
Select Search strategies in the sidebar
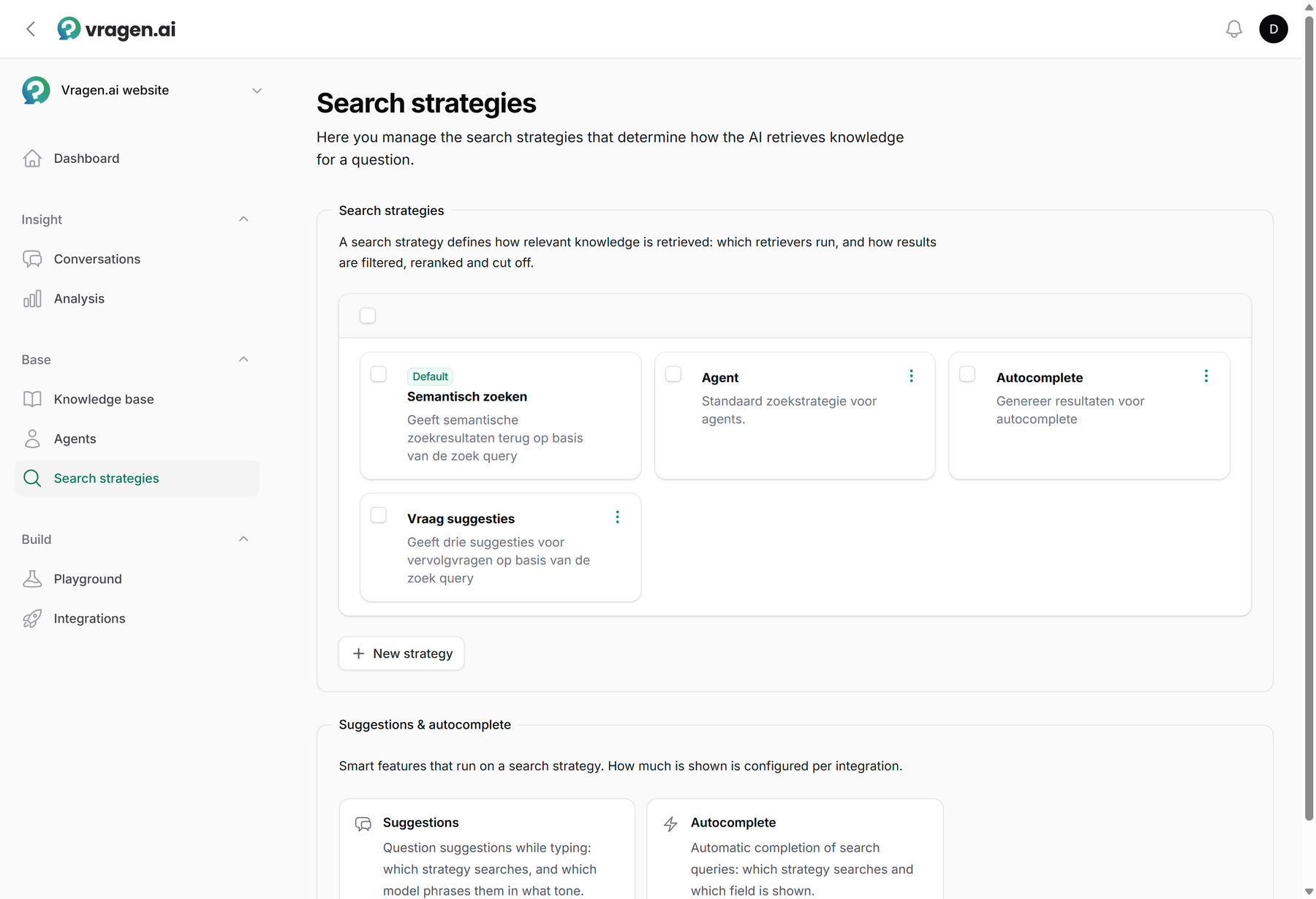click(x=137, y=478)
